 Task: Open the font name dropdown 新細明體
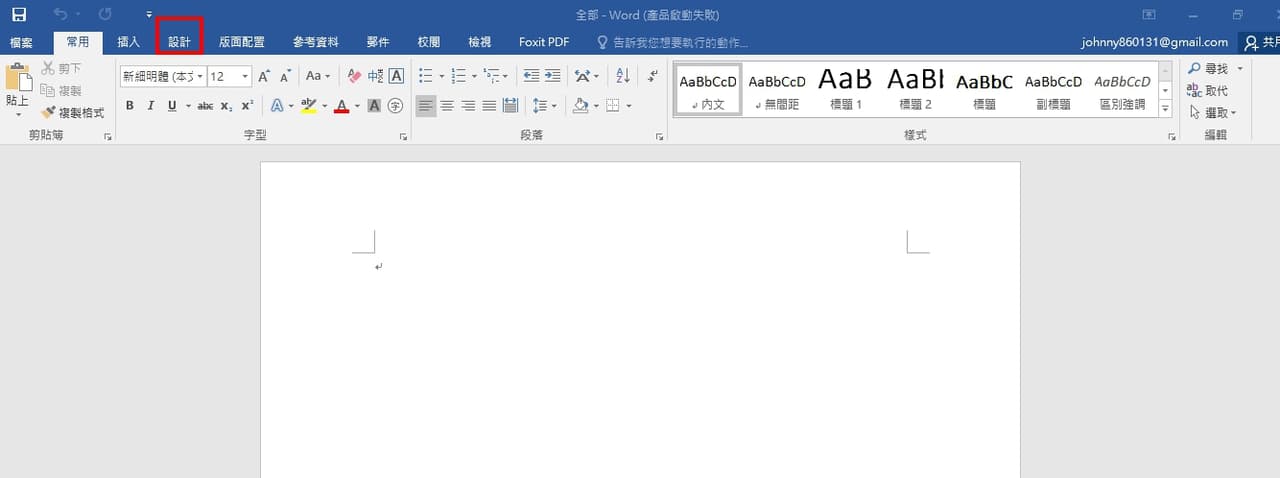coord(163,76)
